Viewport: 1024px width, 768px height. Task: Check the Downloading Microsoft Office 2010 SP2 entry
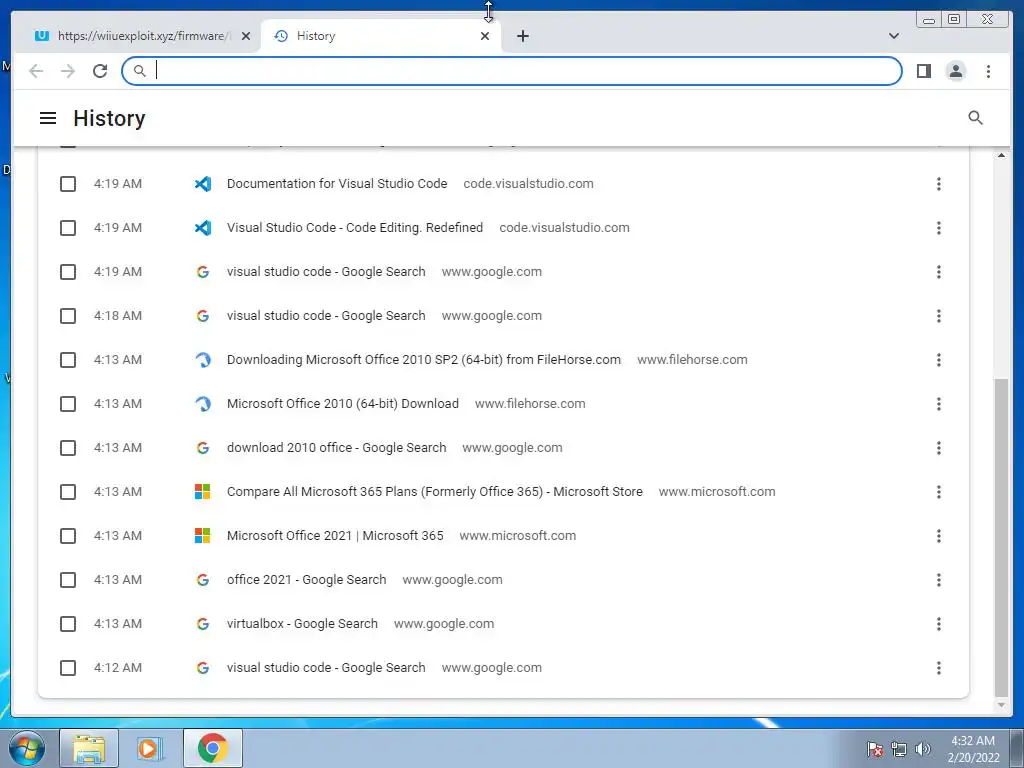(68, 360)
